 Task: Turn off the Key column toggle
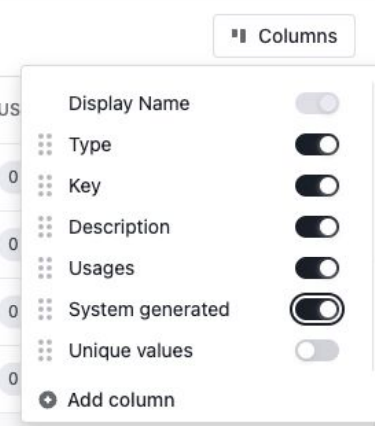click(x=317, y=186)
